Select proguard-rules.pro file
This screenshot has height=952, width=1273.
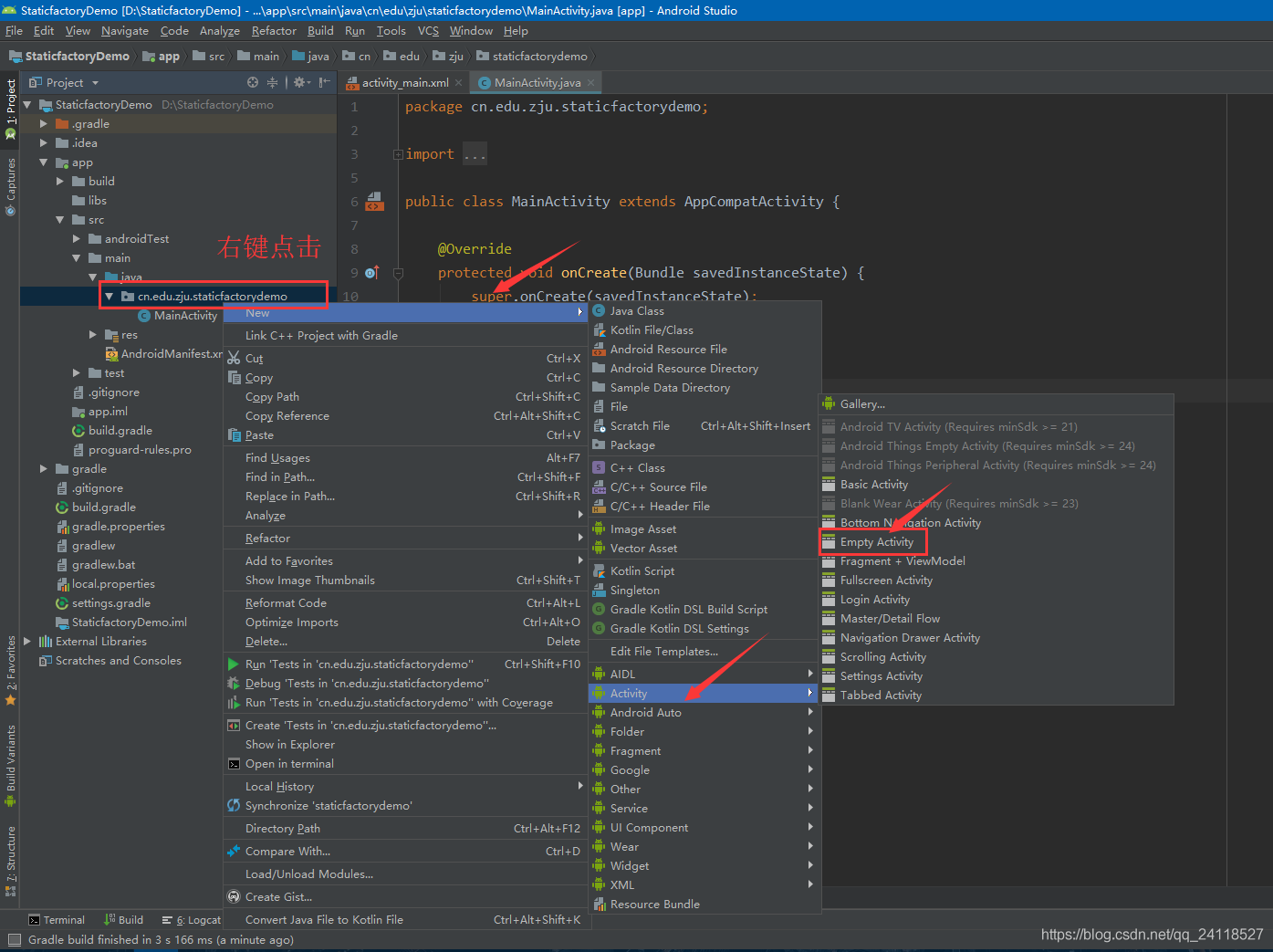coord(132,450)
